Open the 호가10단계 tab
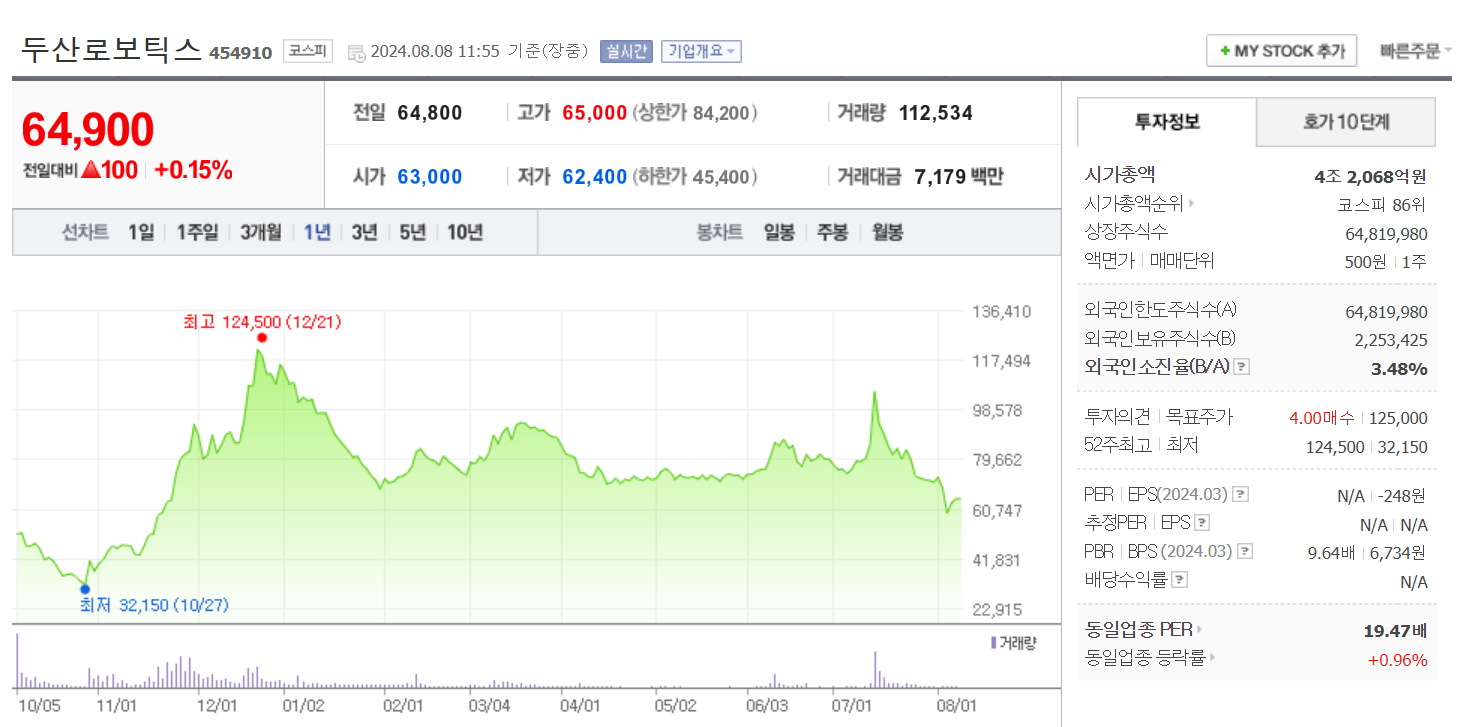1464x727 pixels. coord(1346,122)
